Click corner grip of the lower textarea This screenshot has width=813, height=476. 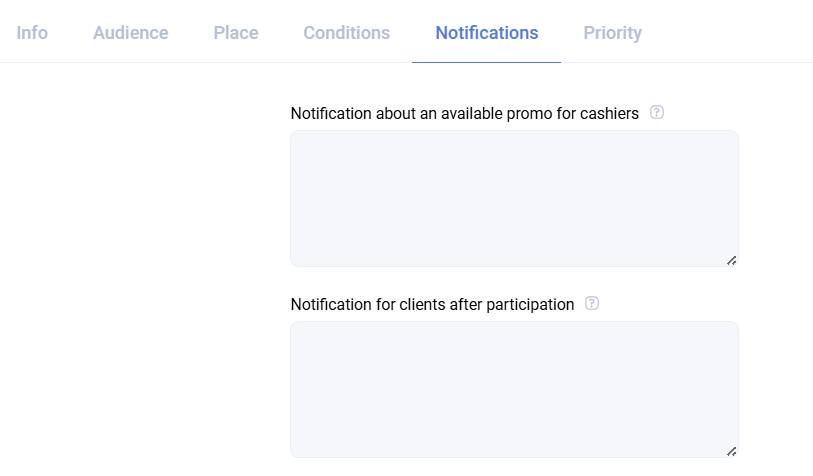click(x=732, y=451)
